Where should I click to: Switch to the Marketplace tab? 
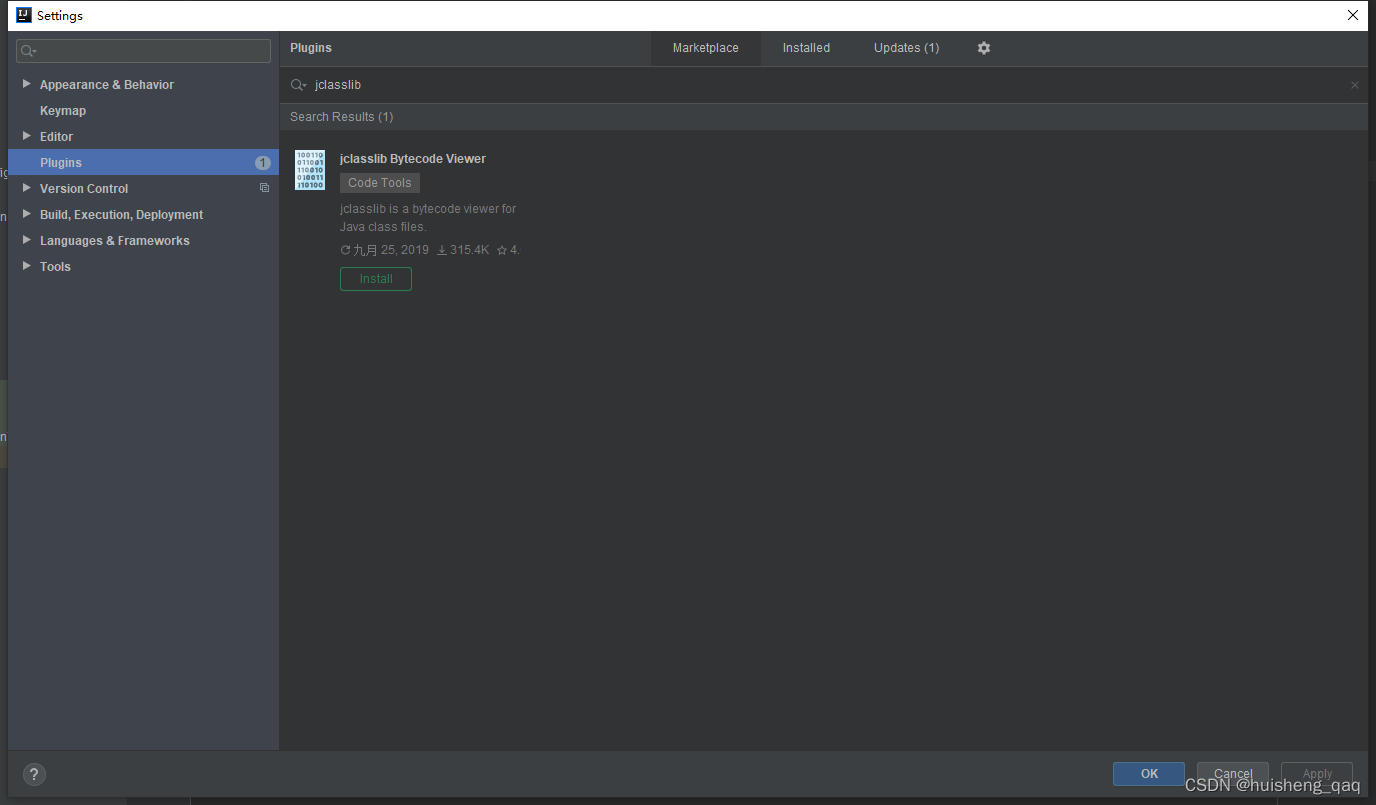(x=706, y=48)
